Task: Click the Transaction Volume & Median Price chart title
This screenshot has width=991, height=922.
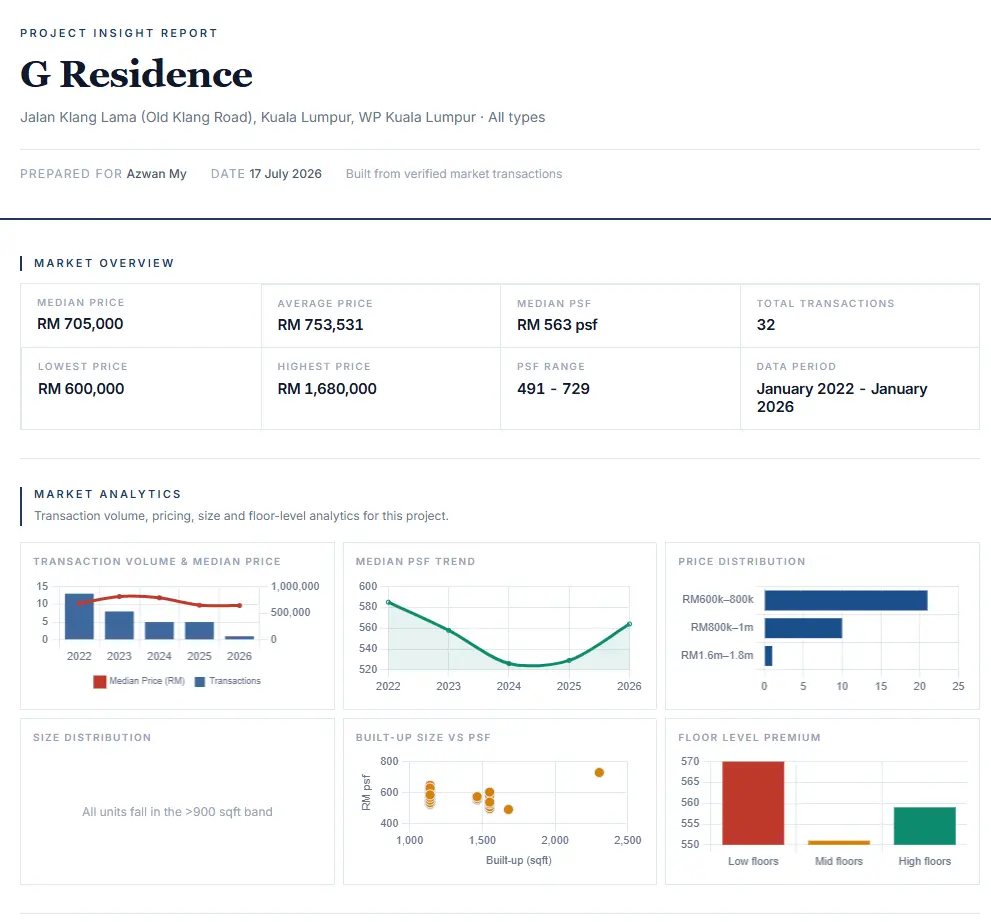Action: click(x=157, y=561)
